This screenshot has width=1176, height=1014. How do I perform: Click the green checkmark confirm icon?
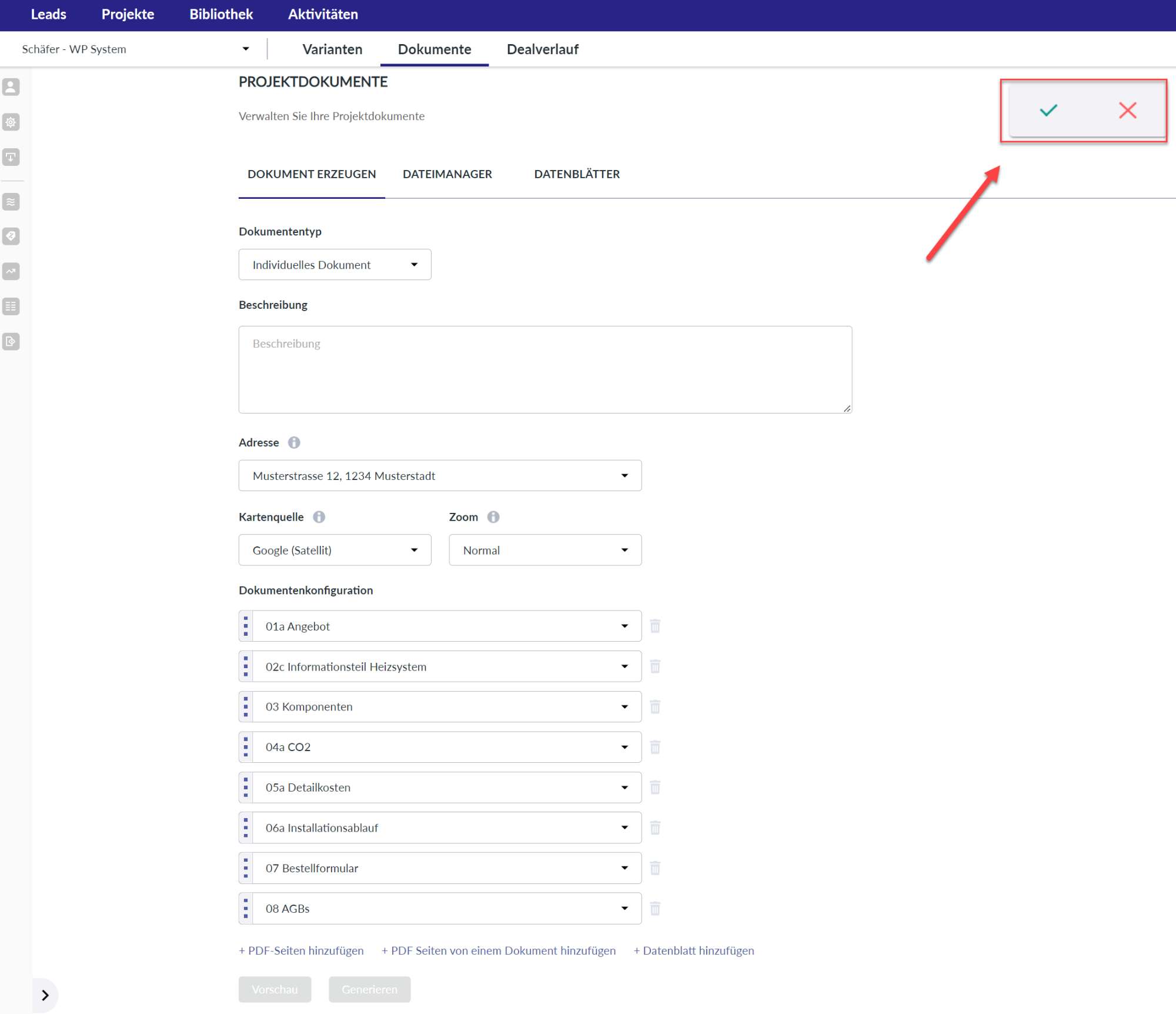[1048, 110]
